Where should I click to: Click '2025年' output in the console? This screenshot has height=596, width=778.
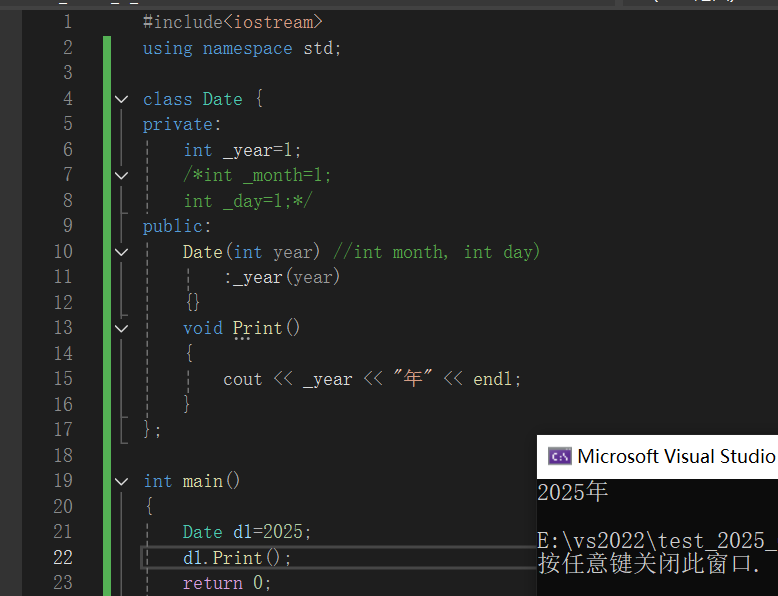coord(573,492)
